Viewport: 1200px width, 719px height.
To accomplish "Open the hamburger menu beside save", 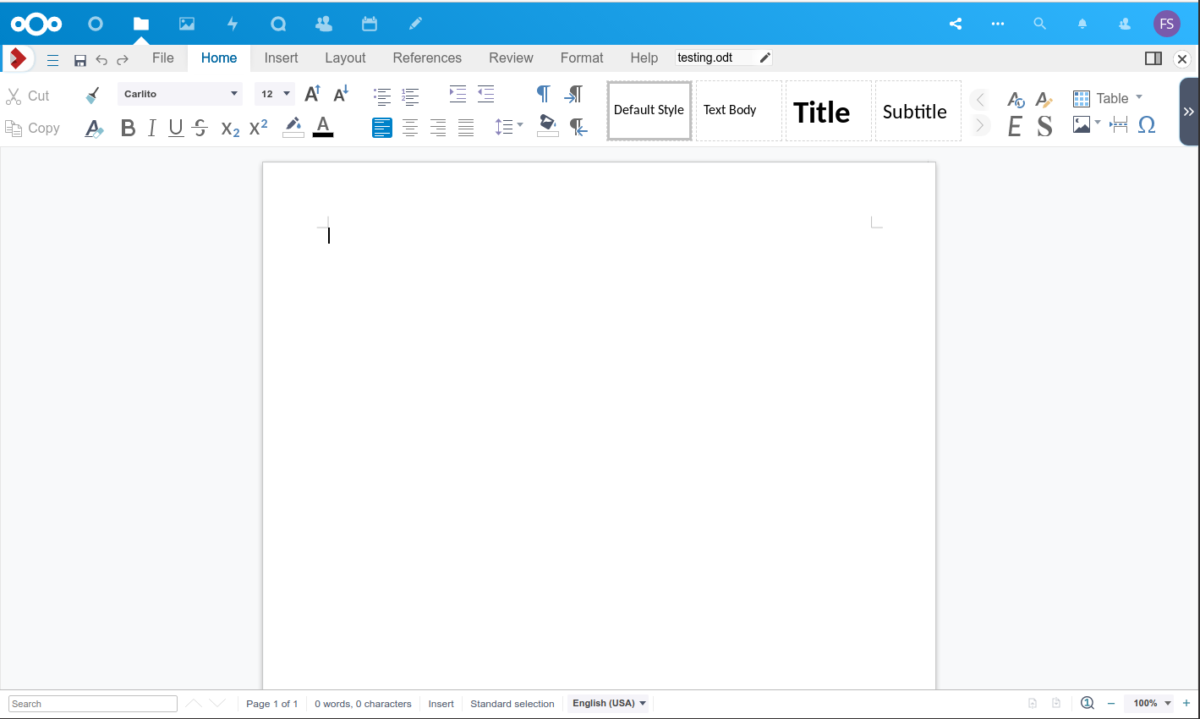I will (53, 60).
